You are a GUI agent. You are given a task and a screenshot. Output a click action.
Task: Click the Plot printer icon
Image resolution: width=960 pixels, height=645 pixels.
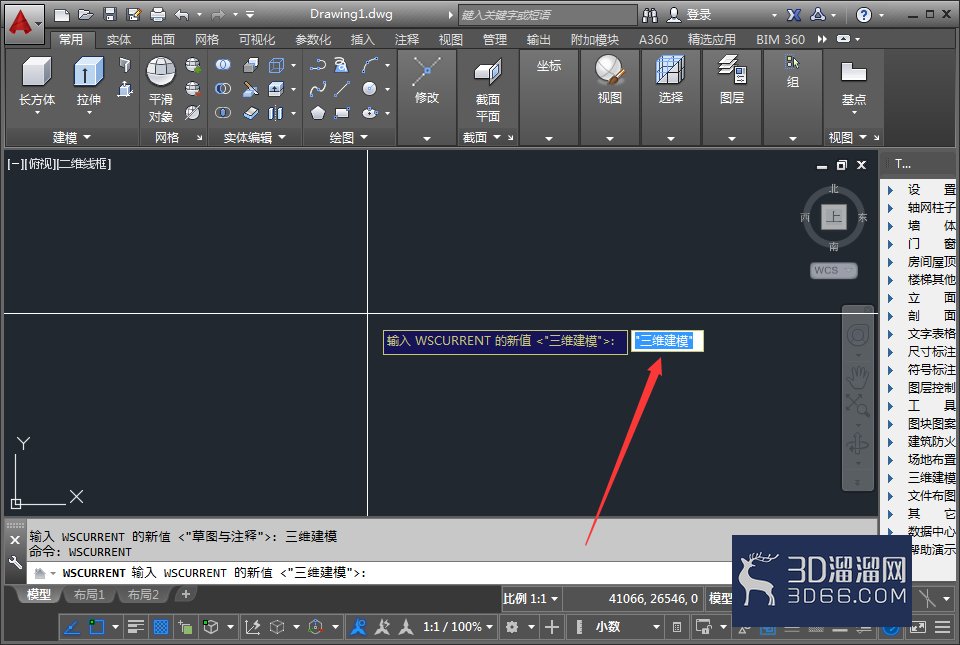click(158, 14)
